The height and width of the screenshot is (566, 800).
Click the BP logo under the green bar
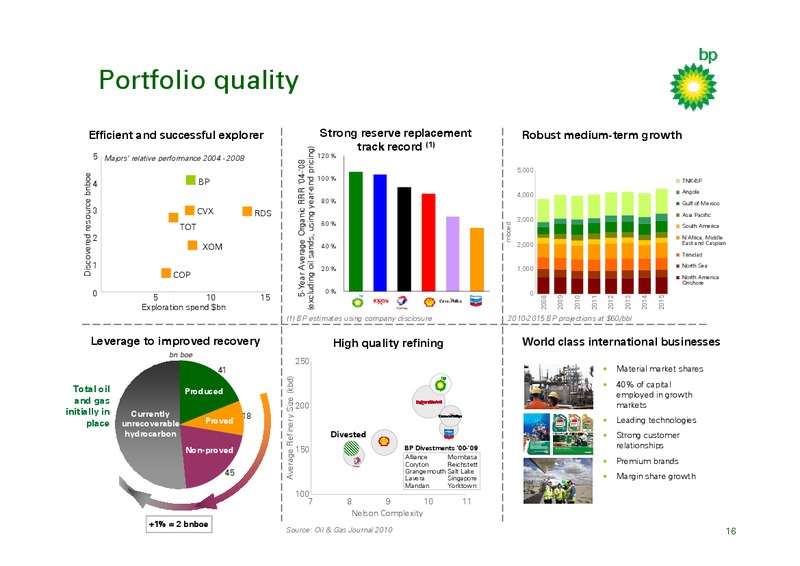point(358,302)
